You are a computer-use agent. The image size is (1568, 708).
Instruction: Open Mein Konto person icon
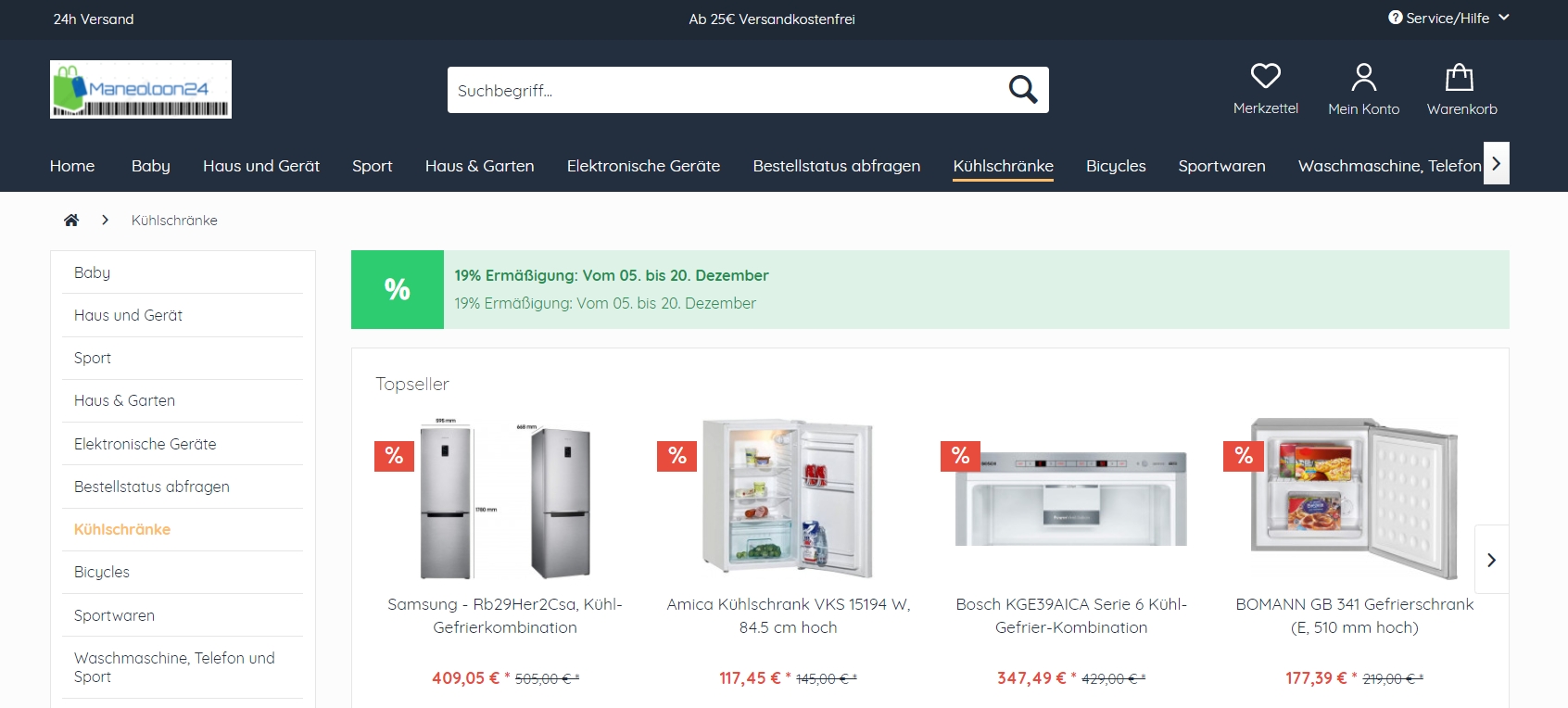click(x=1363, y=77)
